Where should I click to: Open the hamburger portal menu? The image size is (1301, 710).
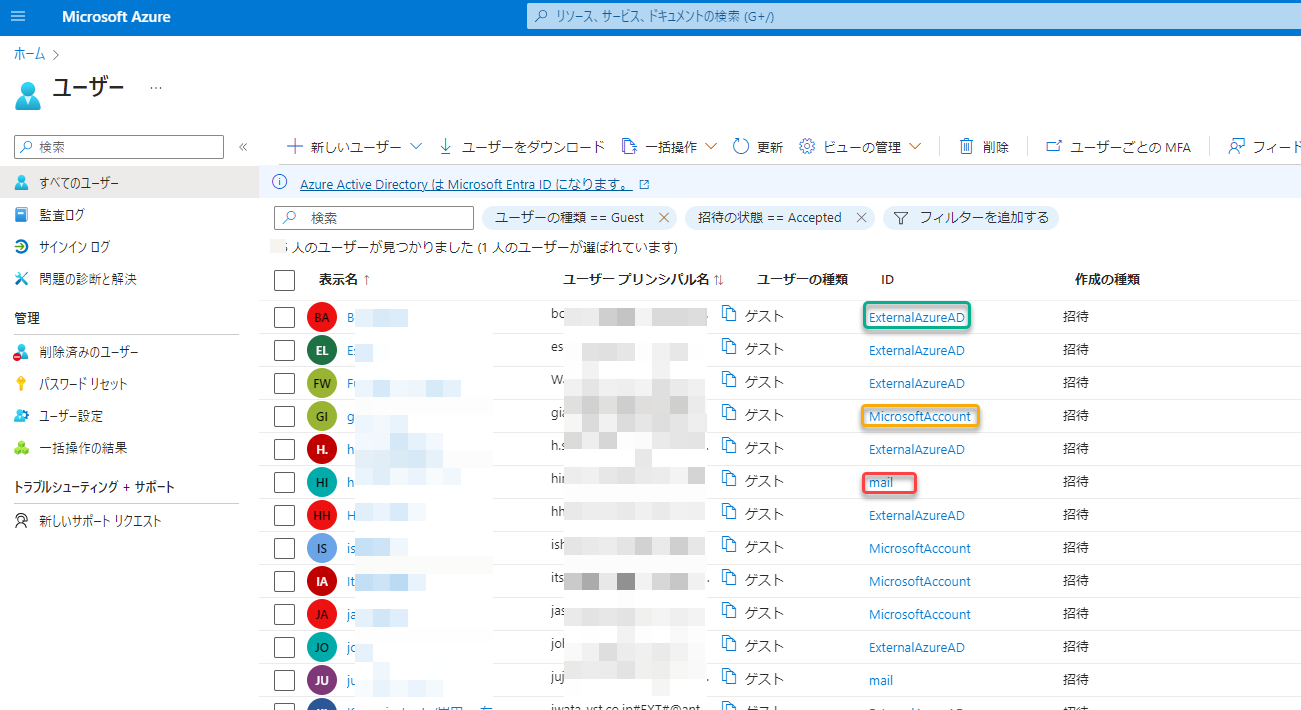18,17
